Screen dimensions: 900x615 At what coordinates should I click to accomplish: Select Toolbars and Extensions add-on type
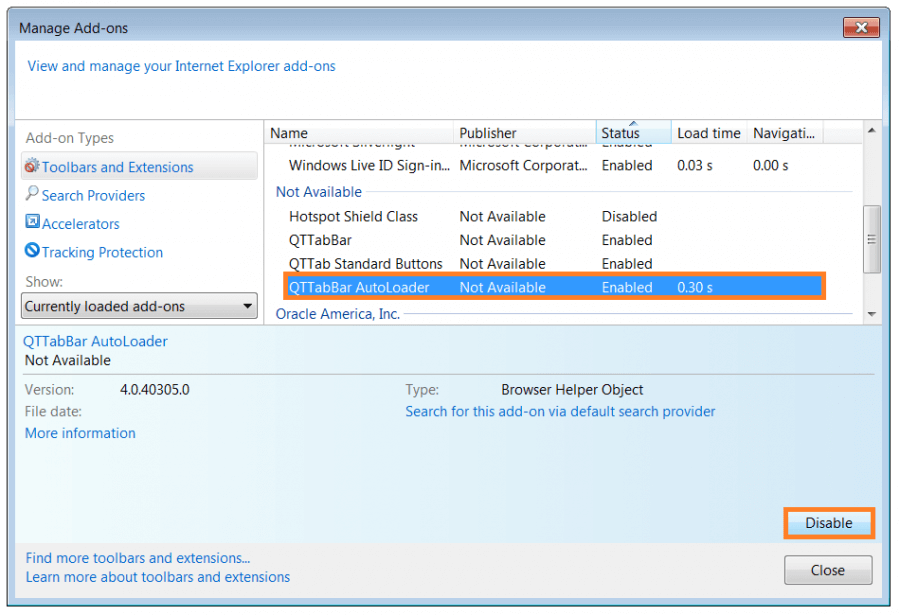(139, 167)
